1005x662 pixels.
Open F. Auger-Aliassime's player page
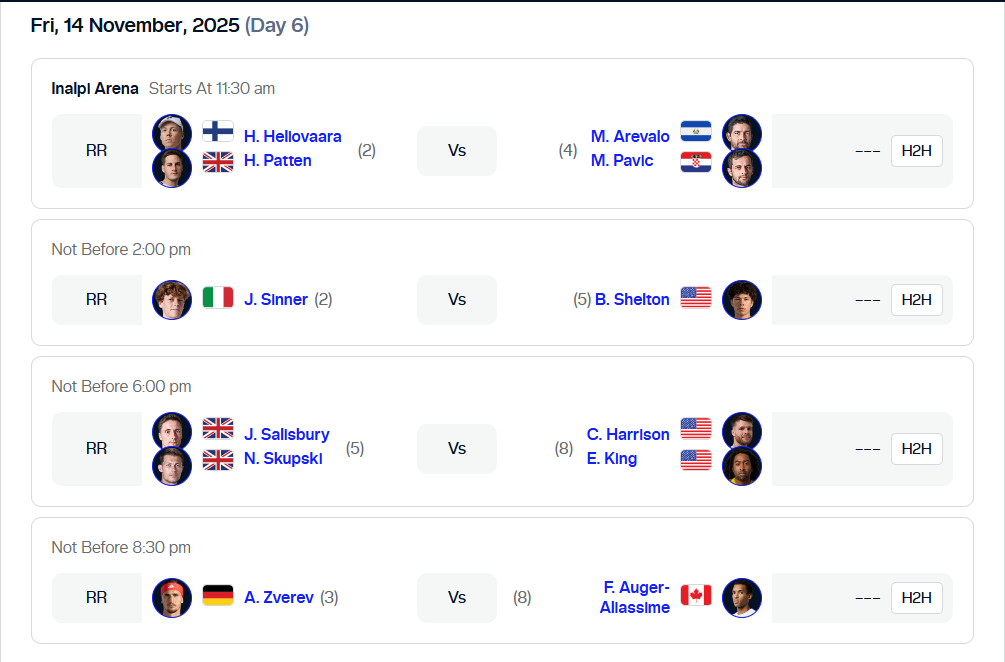pos(635,595)
